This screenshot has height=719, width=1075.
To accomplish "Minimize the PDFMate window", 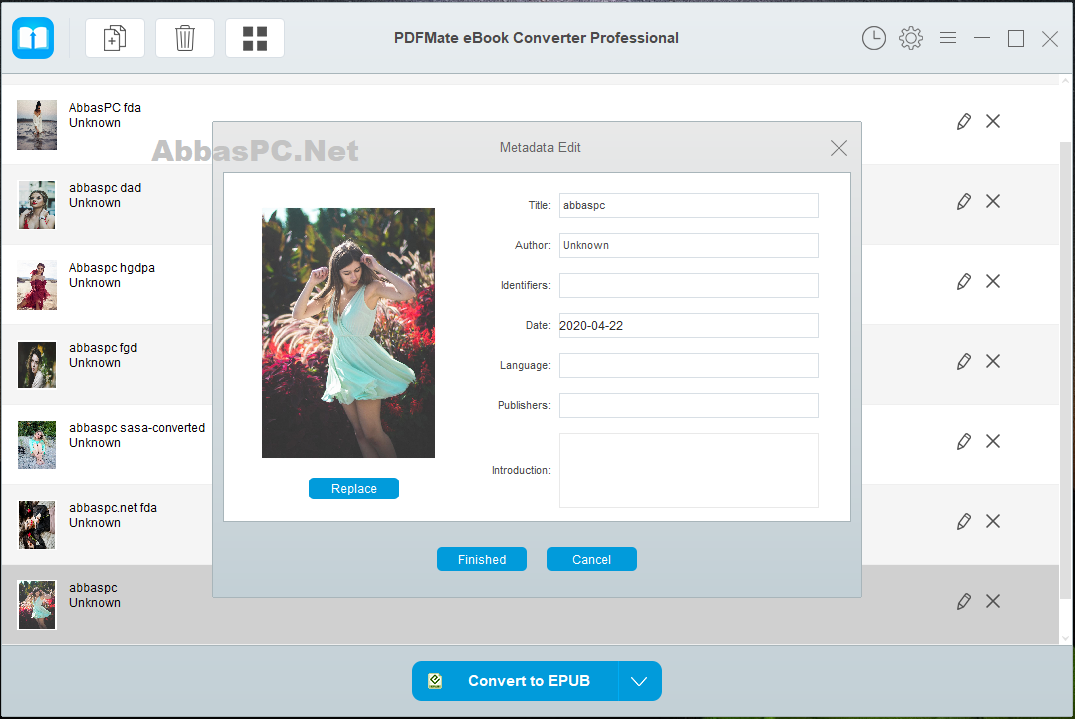I will coord(982,38).
